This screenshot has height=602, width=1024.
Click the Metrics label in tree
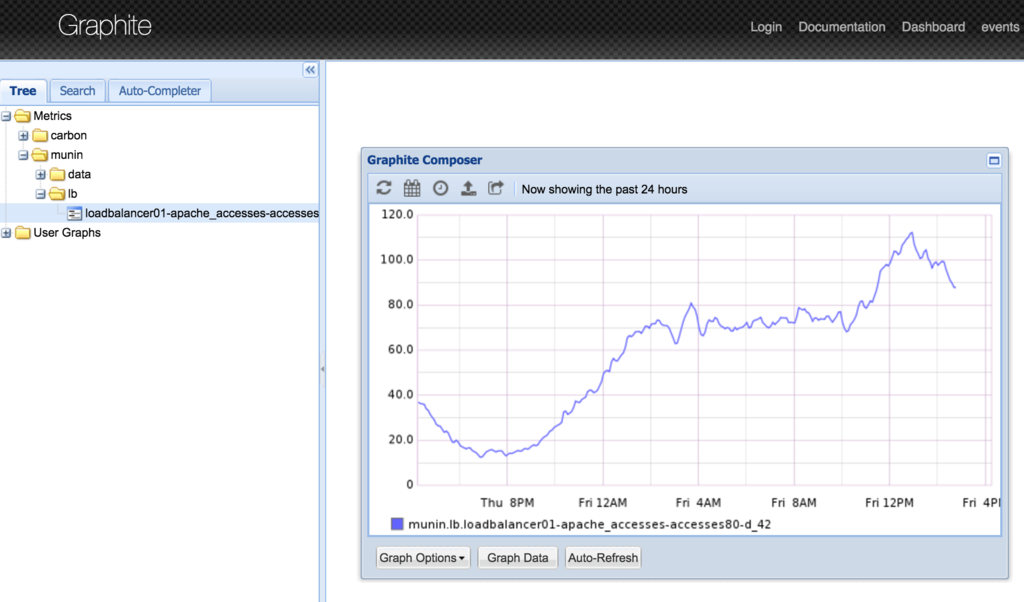52,116
